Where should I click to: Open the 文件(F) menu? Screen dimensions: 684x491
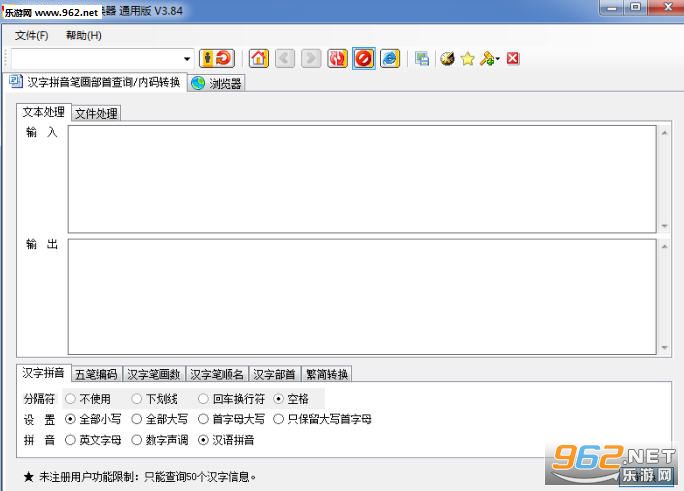[31, 35]
